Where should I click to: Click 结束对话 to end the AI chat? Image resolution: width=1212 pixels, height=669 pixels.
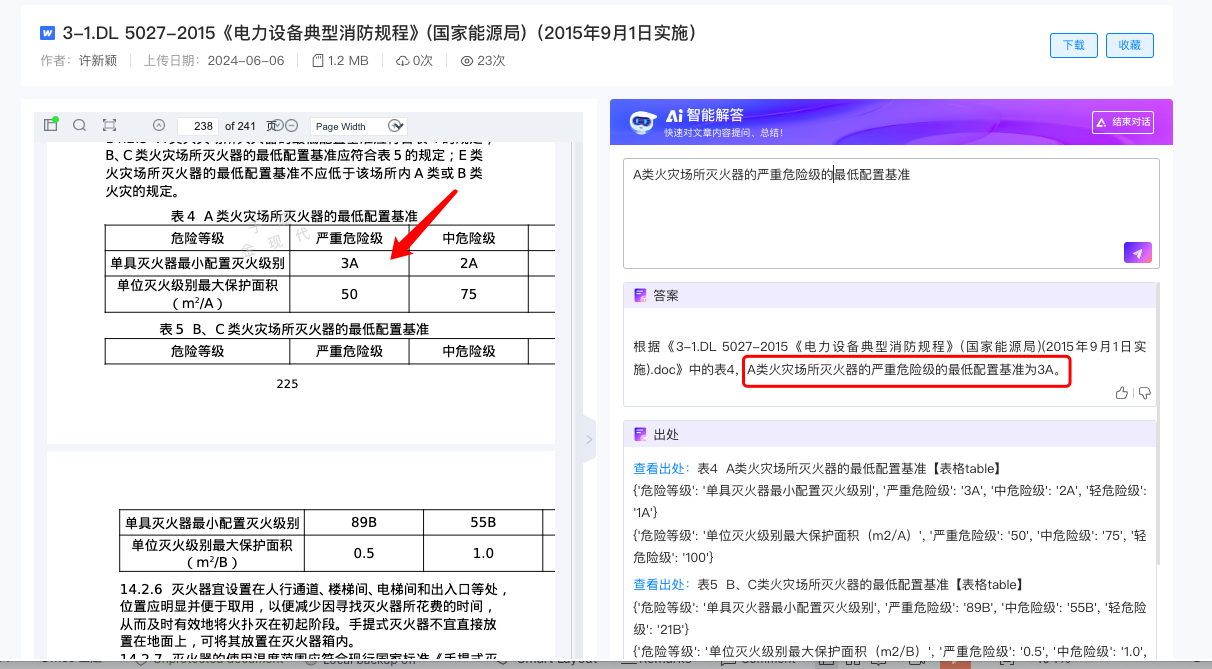(1125, 122)
